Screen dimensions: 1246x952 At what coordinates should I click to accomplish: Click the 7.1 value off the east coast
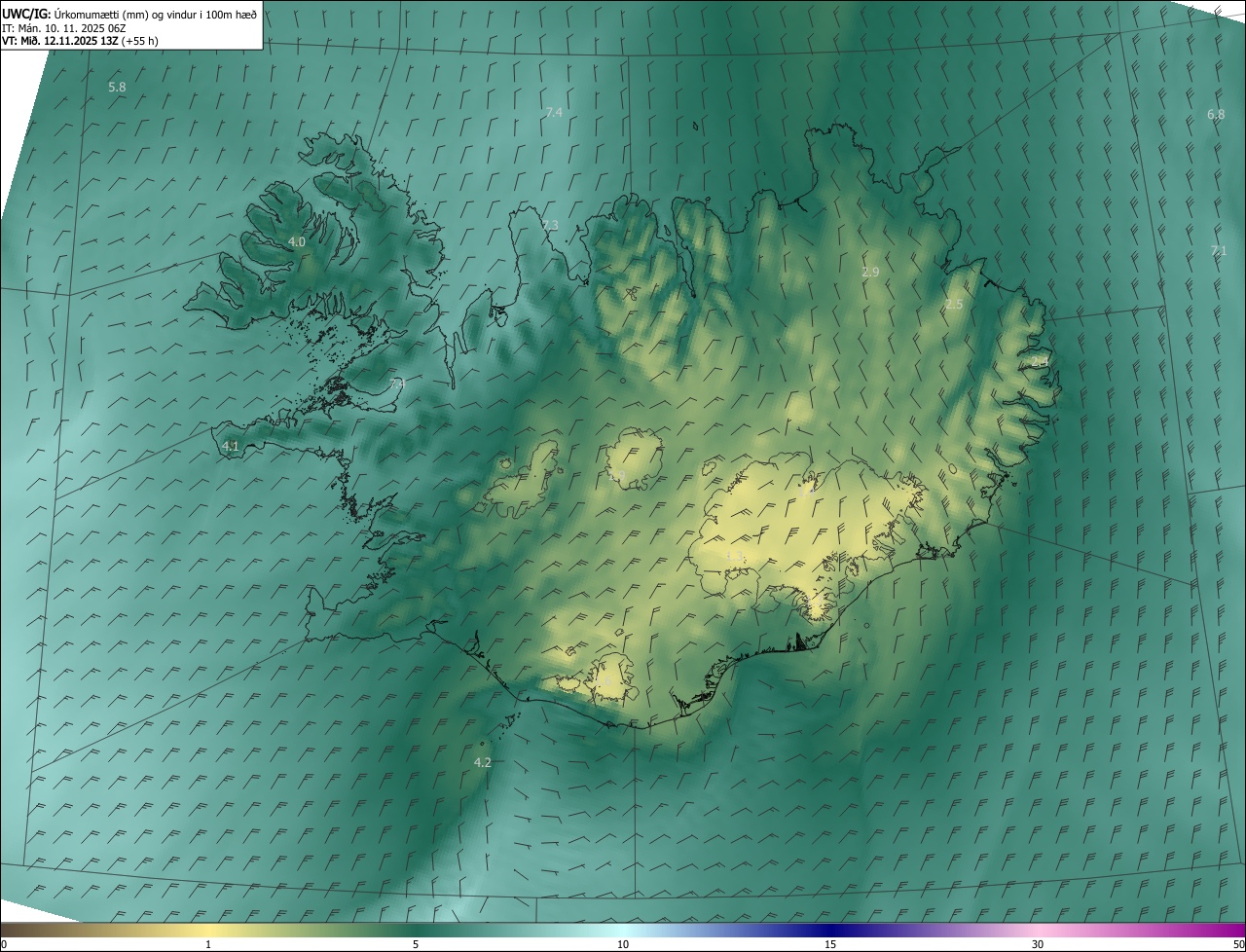(1218, 251)
